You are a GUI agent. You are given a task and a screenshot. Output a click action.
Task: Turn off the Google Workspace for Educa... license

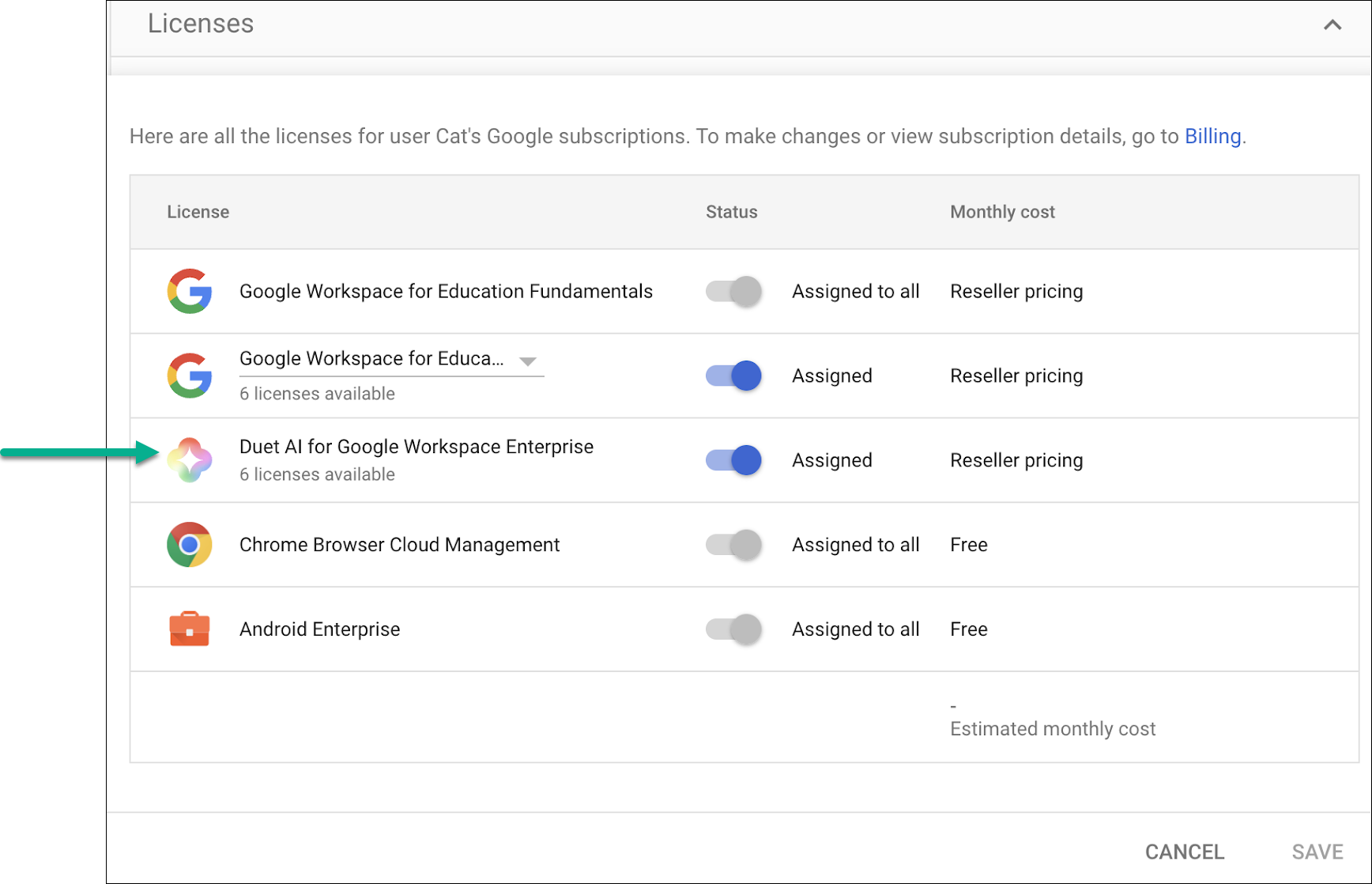pyautogui.click(x=733, y=376)
